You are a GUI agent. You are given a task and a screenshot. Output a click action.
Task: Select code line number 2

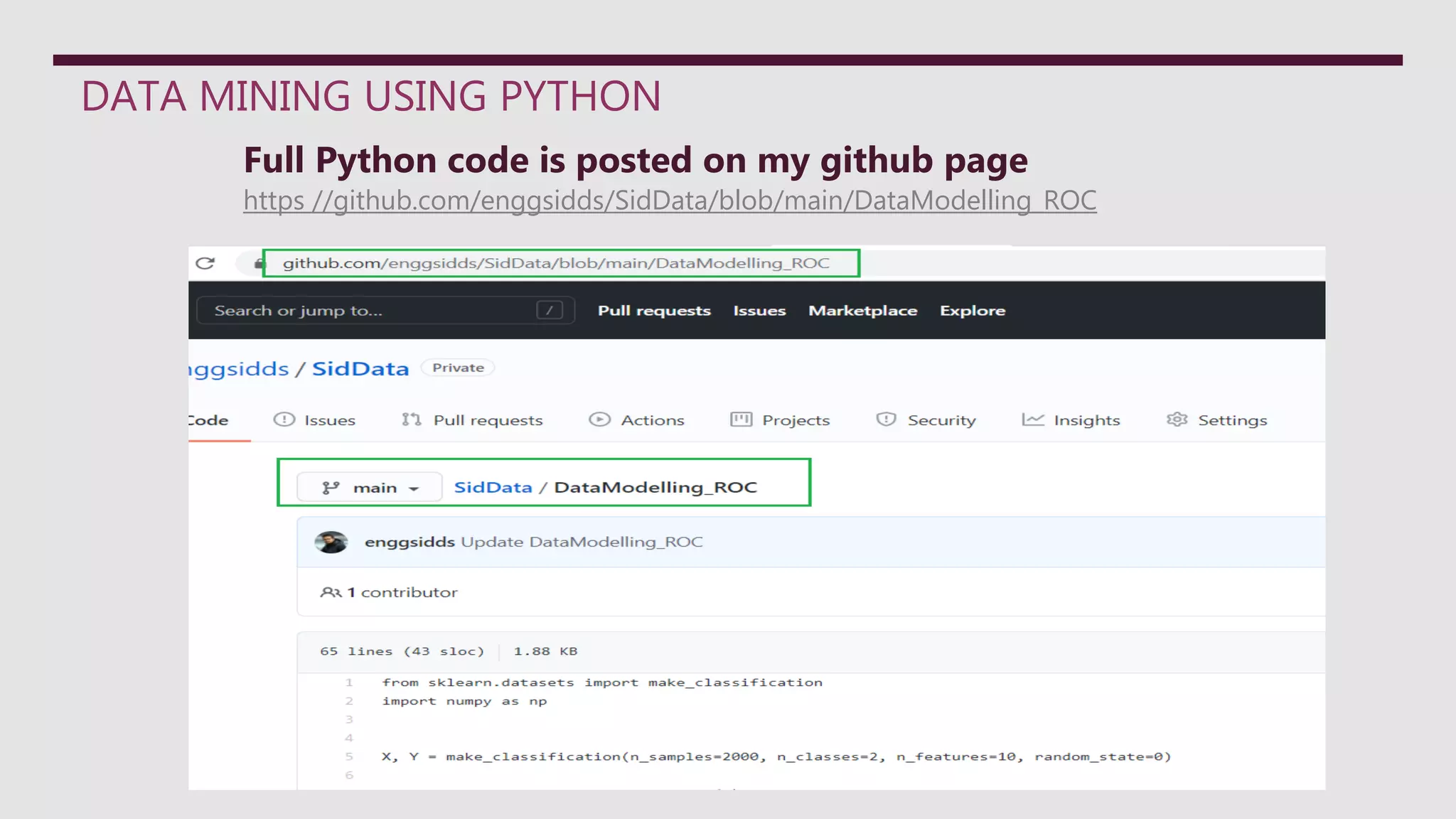[349, 701]
